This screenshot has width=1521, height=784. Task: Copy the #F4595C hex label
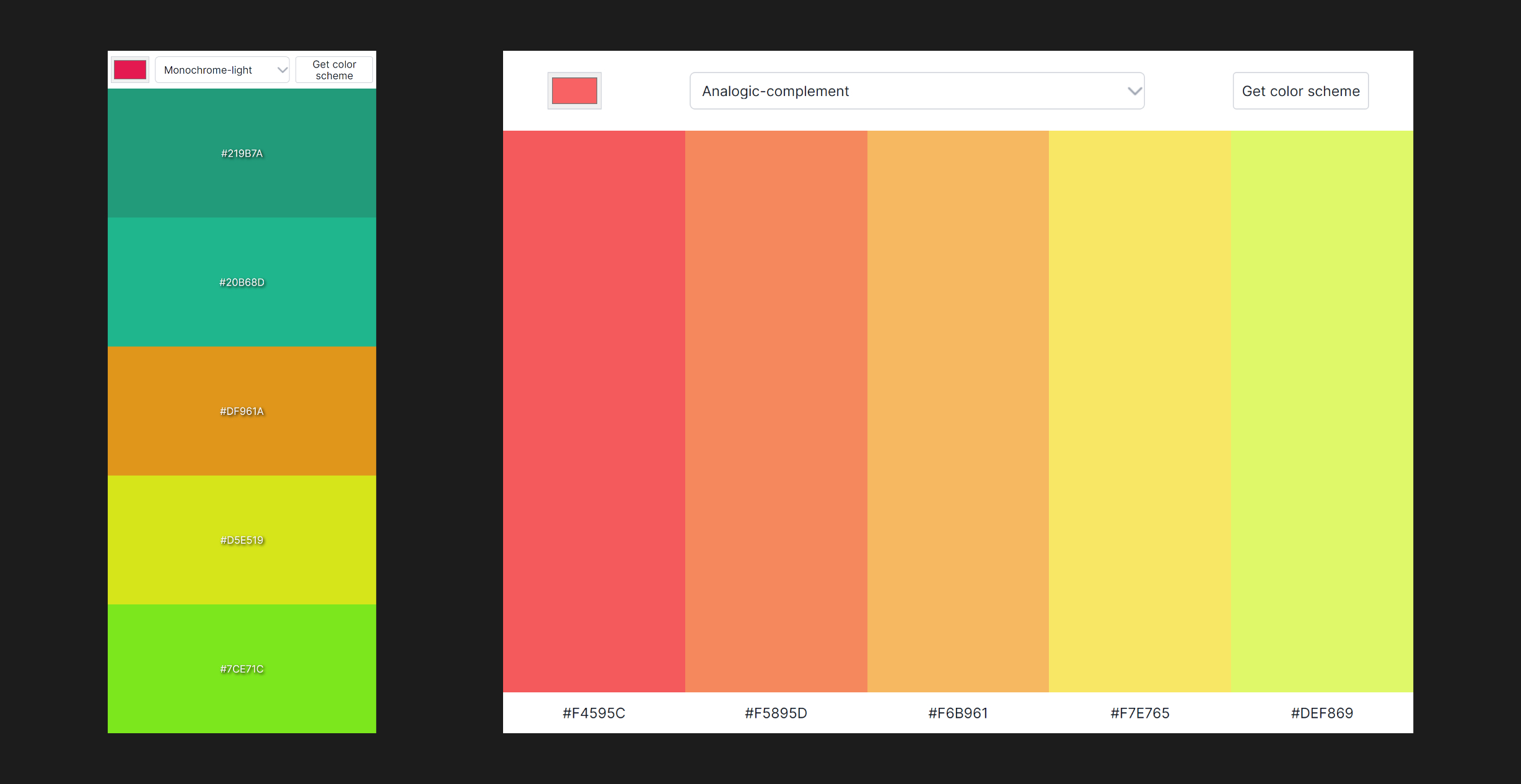click(594, 713)
